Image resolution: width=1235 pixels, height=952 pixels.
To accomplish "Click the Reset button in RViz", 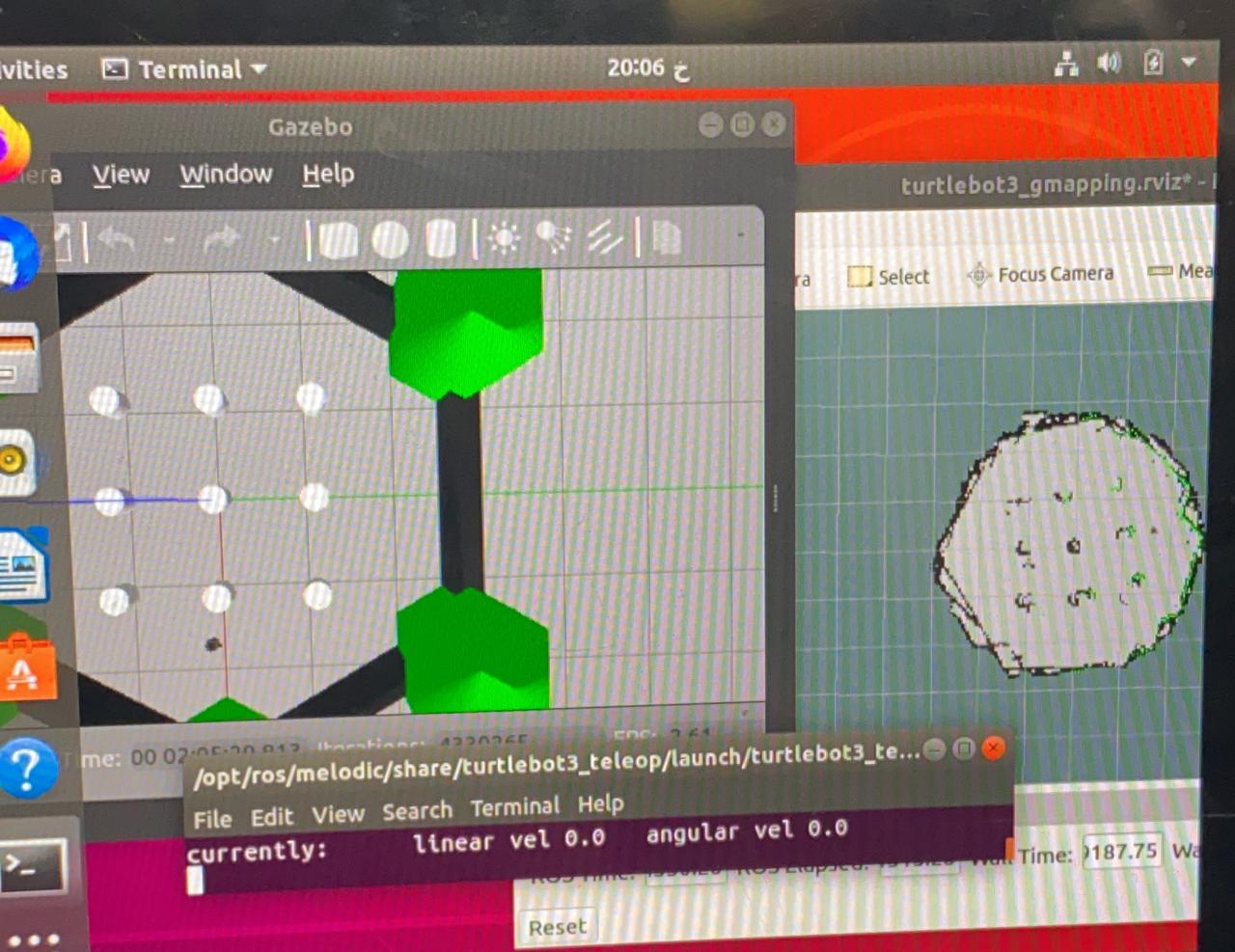I will click(x=557, y=927).
